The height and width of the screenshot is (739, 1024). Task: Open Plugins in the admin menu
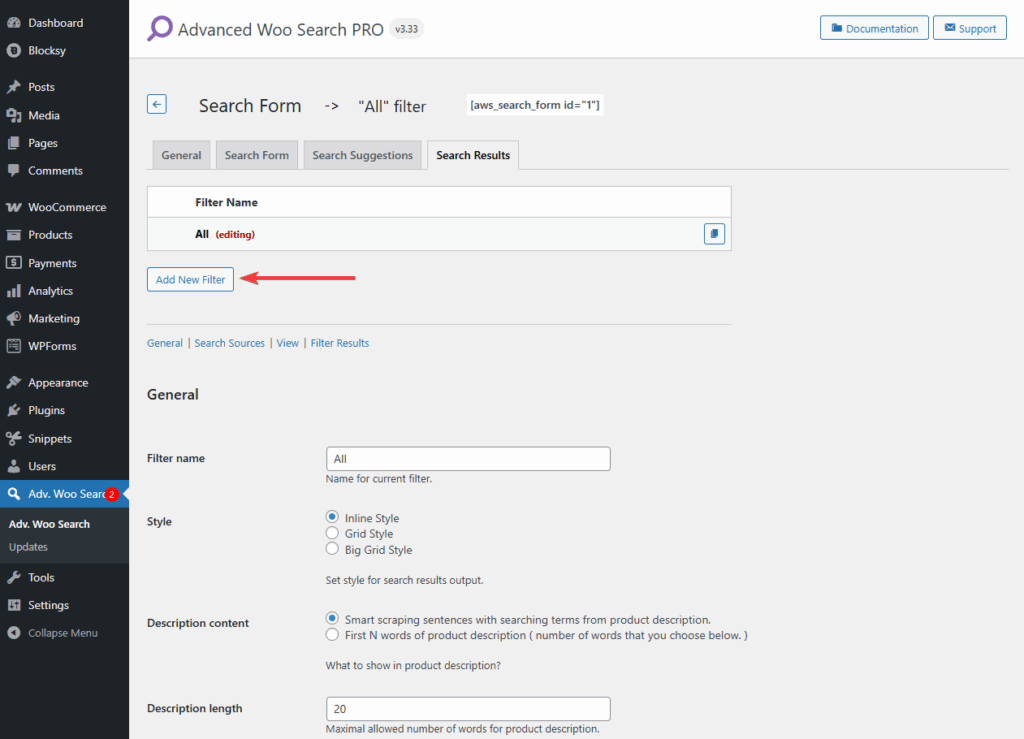click(x=45, y=410)
